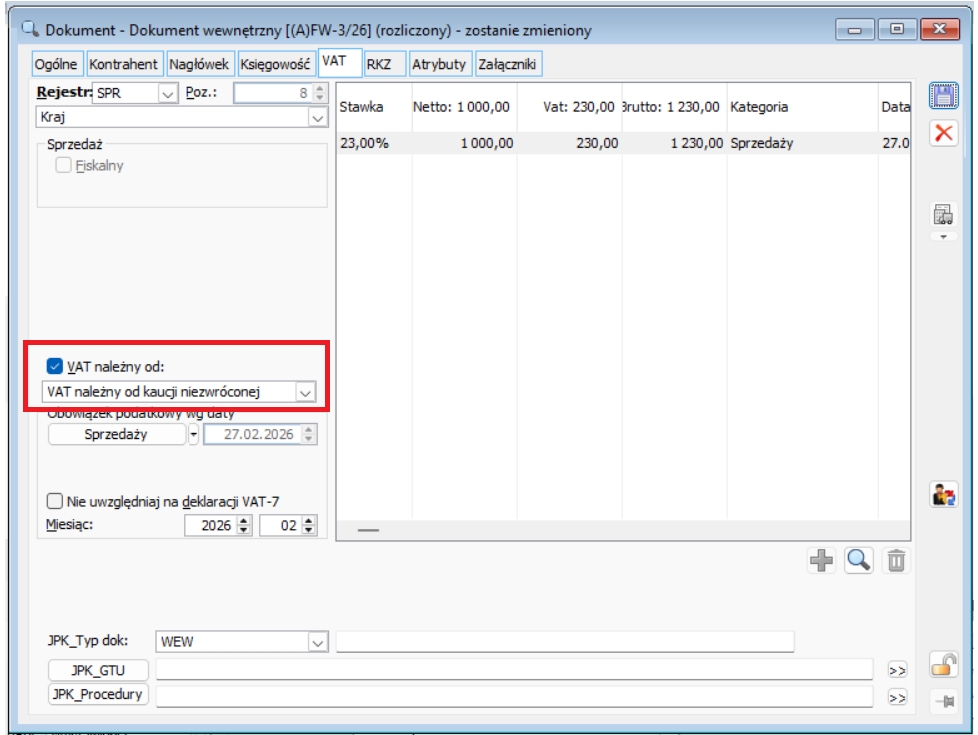Expand the JPK_Typ dok WEW dropdown

[317, 641]
